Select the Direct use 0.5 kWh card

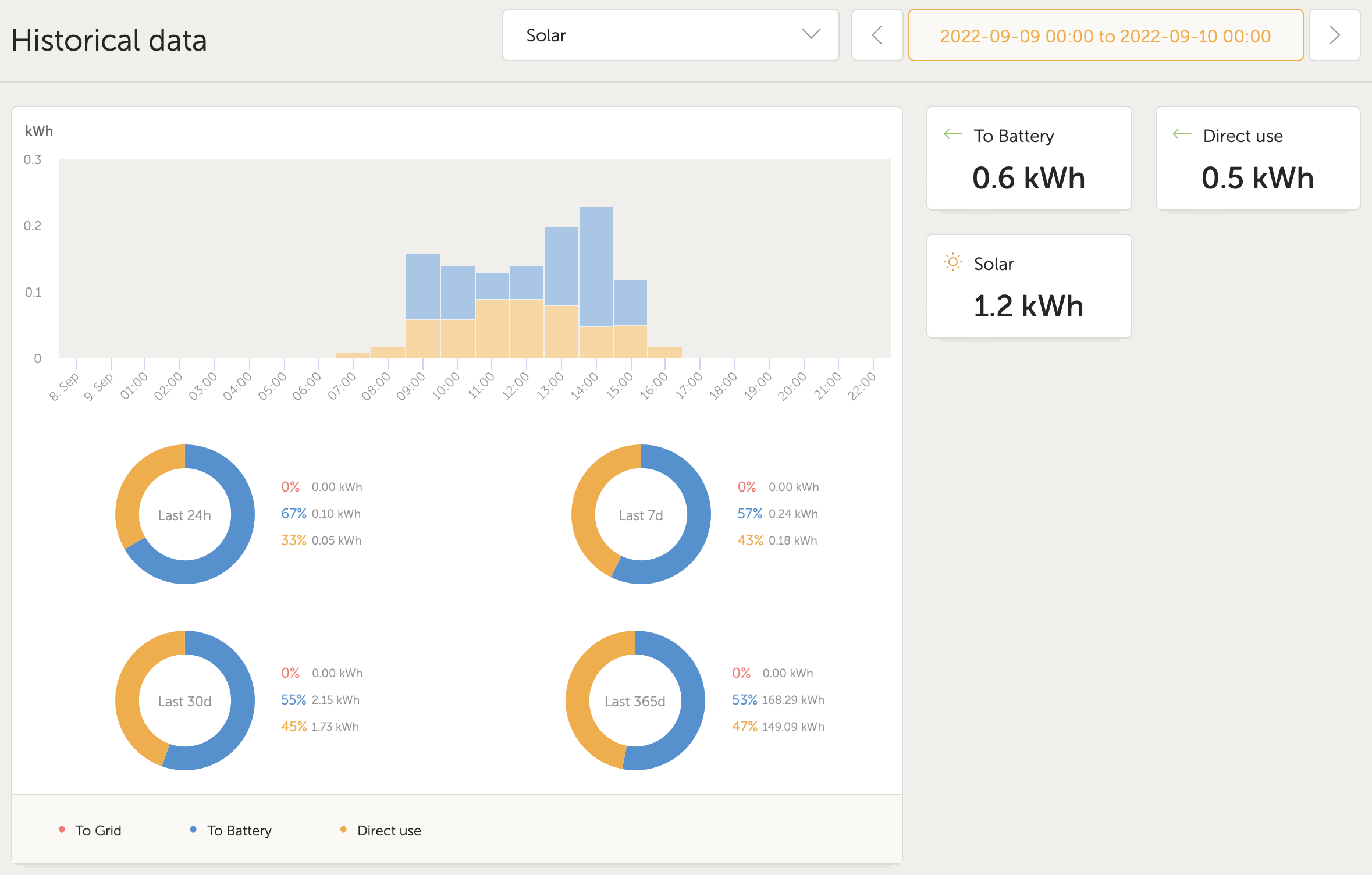click(x=1257, y=158)
